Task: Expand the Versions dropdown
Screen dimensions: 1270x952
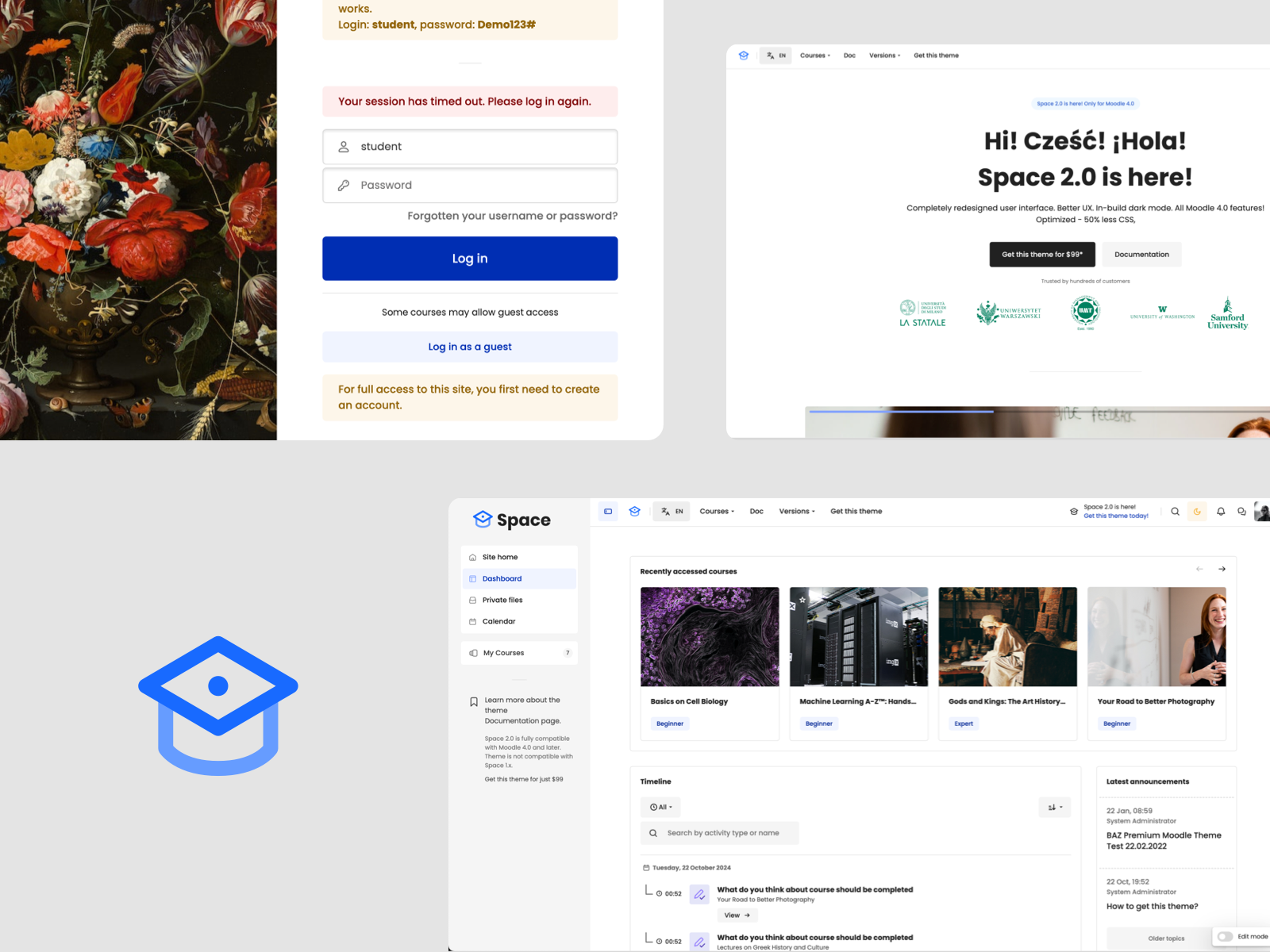Action: pyautogui.click(x=796, y=511)
